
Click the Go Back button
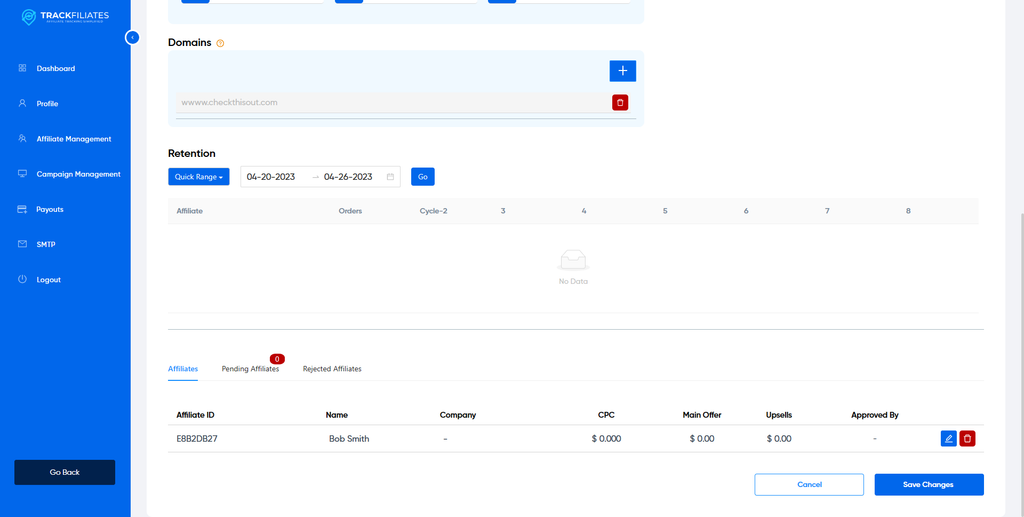[65, 472]
